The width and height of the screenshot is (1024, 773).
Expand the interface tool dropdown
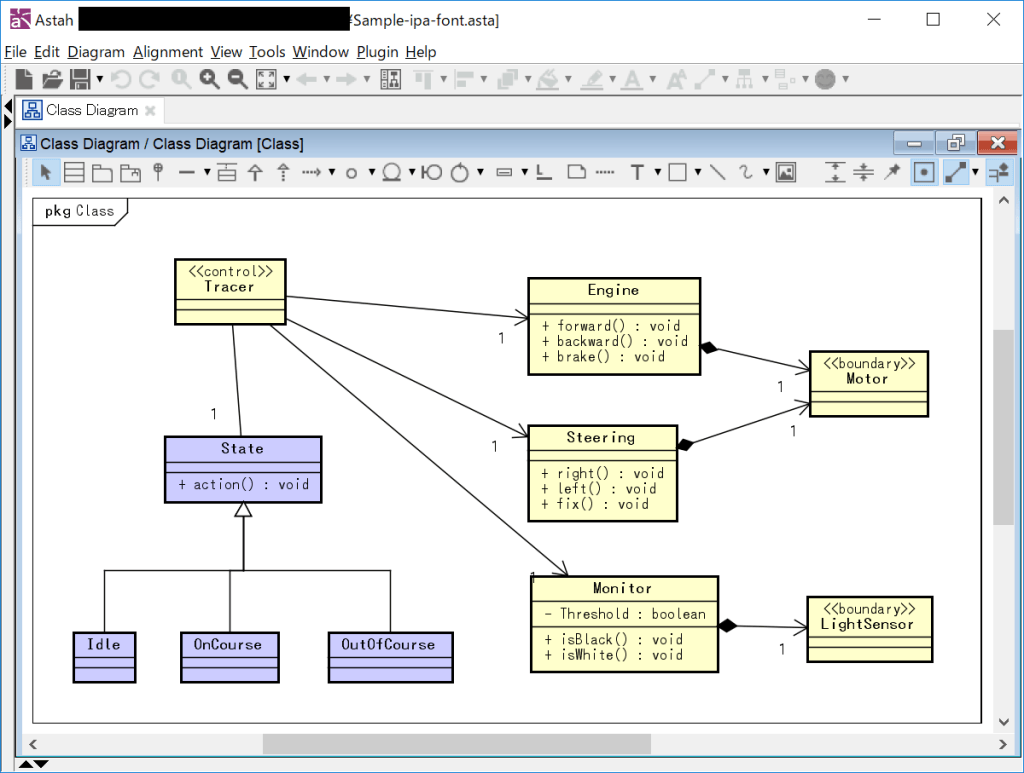pyautogui.click(x=372, y=172)
